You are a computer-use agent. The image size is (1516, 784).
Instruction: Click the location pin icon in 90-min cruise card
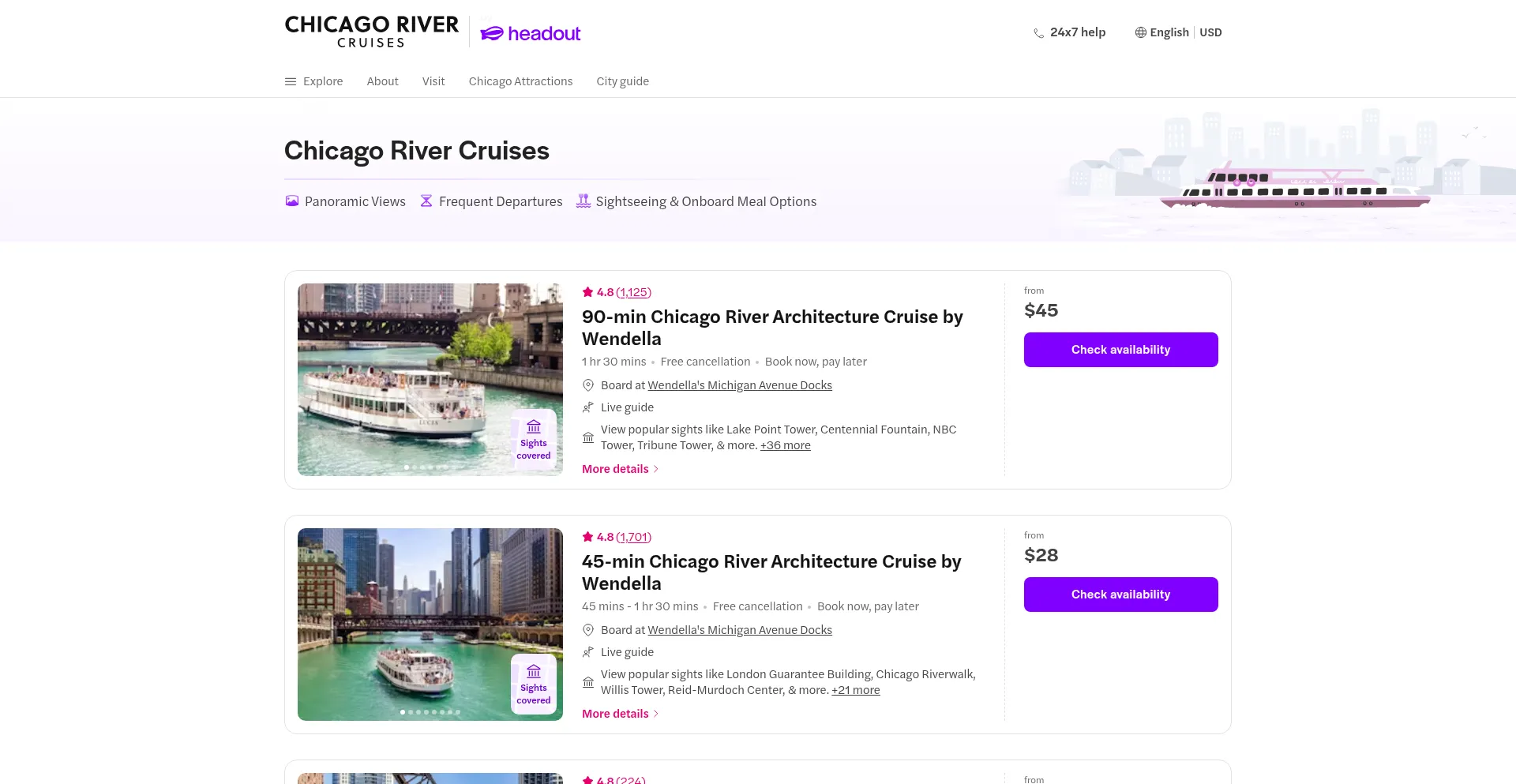(588, 385)
